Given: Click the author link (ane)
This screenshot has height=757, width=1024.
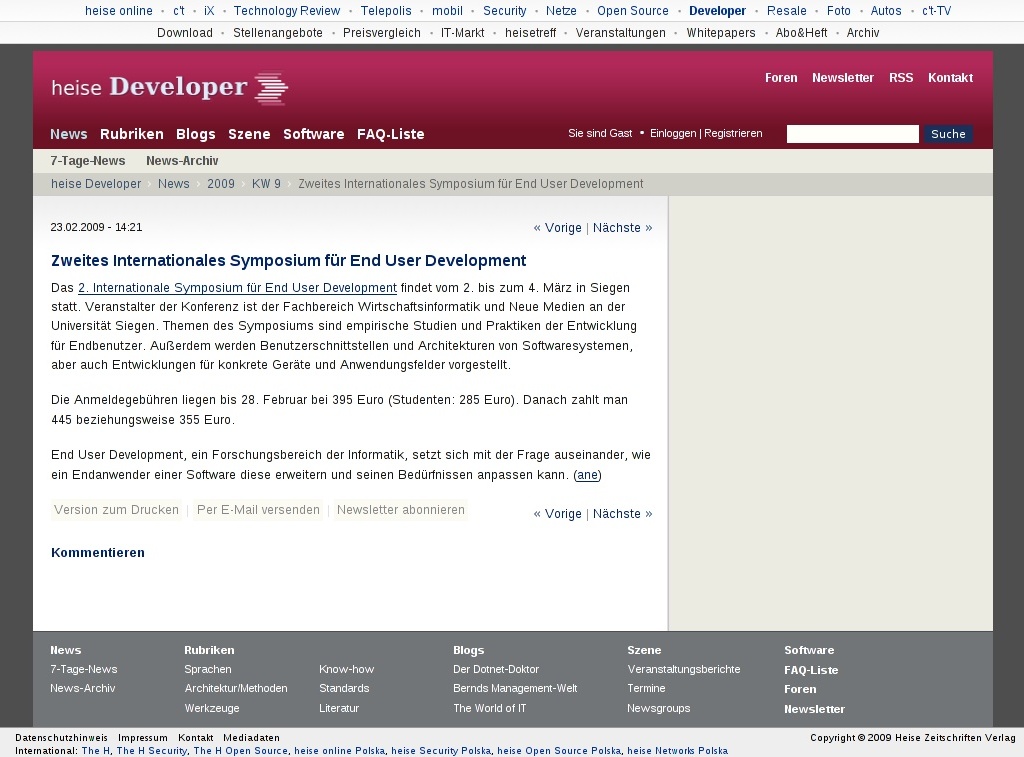Looking at the screenshot, I should point(587,475).
